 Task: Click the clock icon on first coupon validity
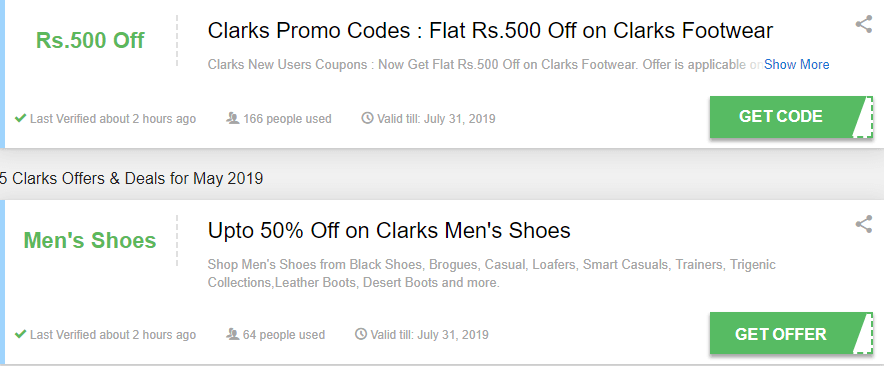[367, 118]
